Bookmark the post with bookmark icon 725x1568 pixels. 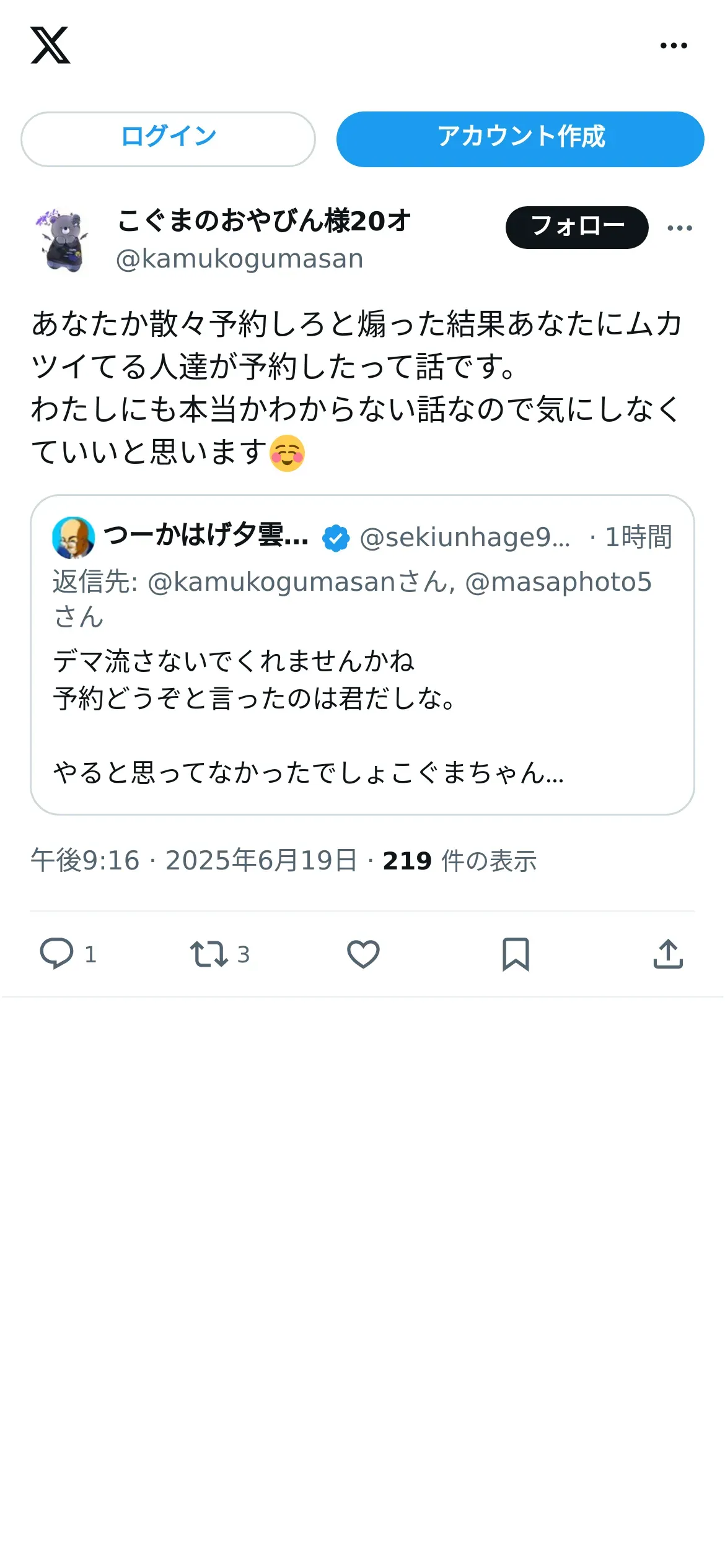[516, 954]
